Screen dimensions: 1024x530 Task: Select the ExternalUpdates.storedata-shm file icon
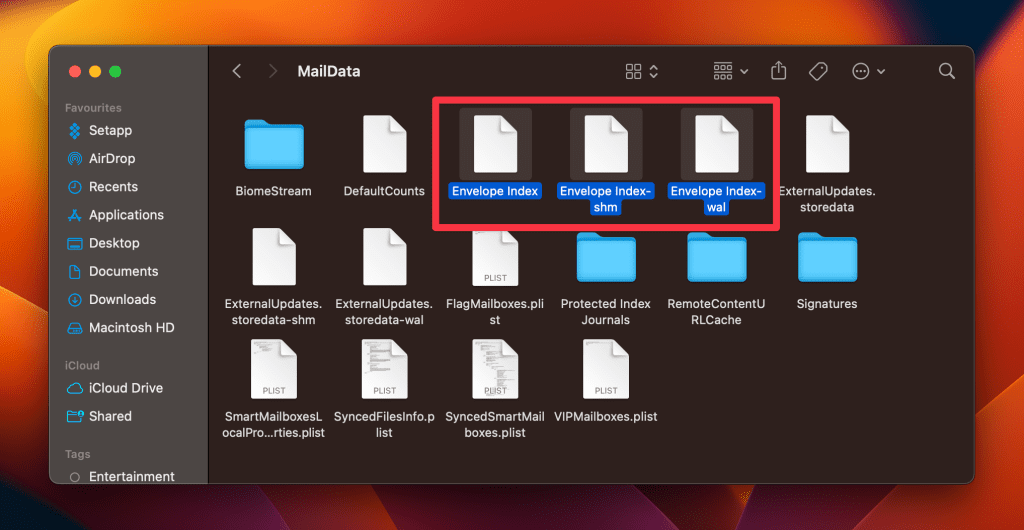point(274,257)
